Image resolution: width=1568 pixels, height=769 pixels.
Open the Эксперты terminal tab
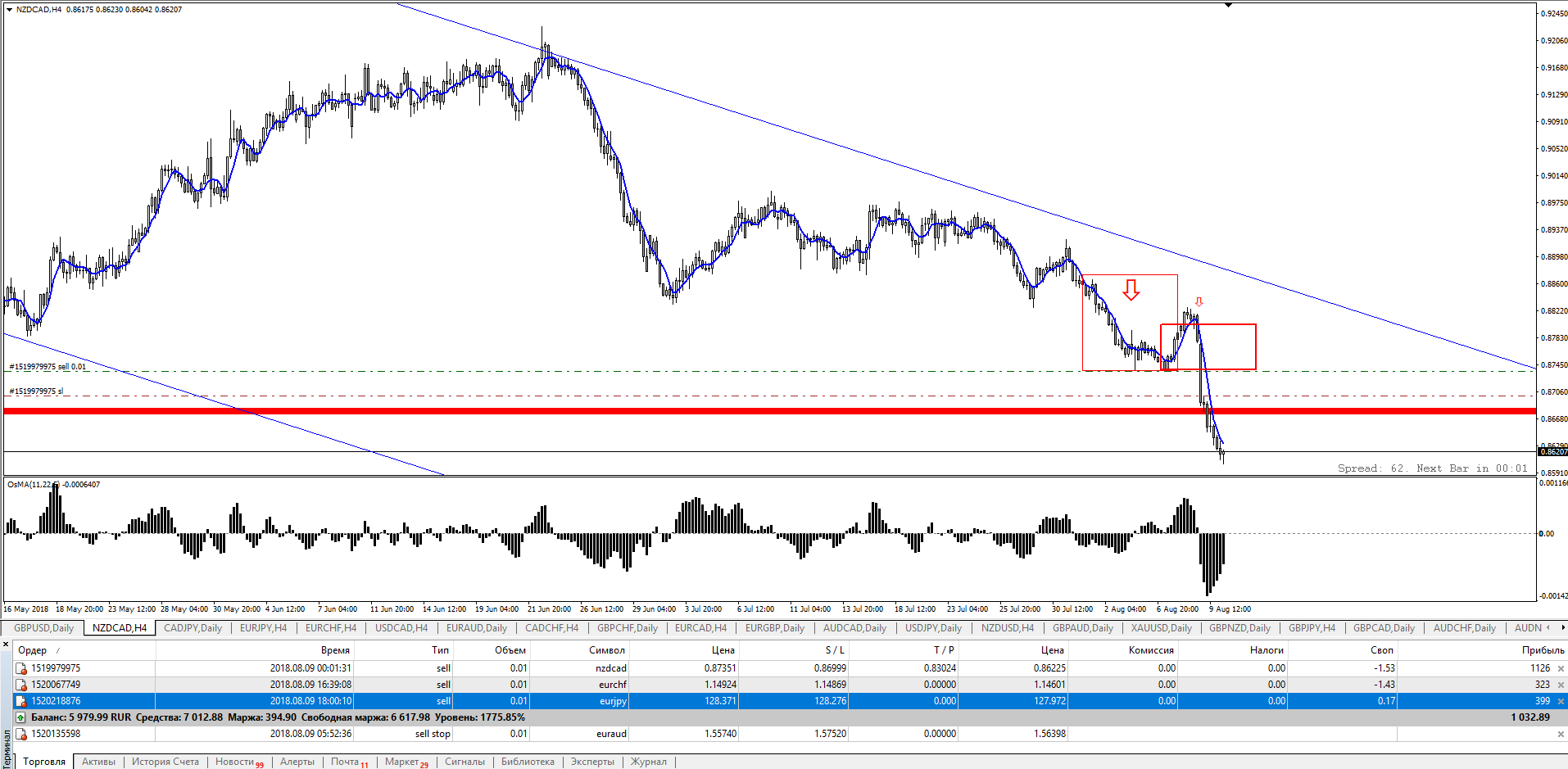pos(592,762)
